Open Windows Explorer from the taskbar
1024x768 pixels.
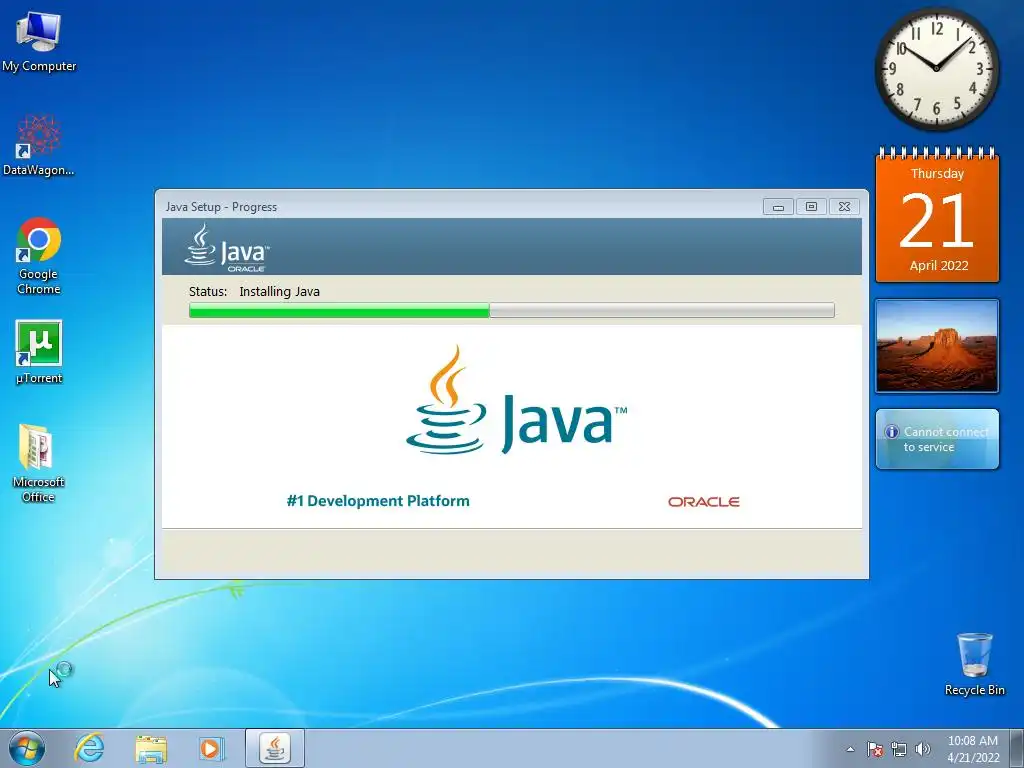(151, 748)
